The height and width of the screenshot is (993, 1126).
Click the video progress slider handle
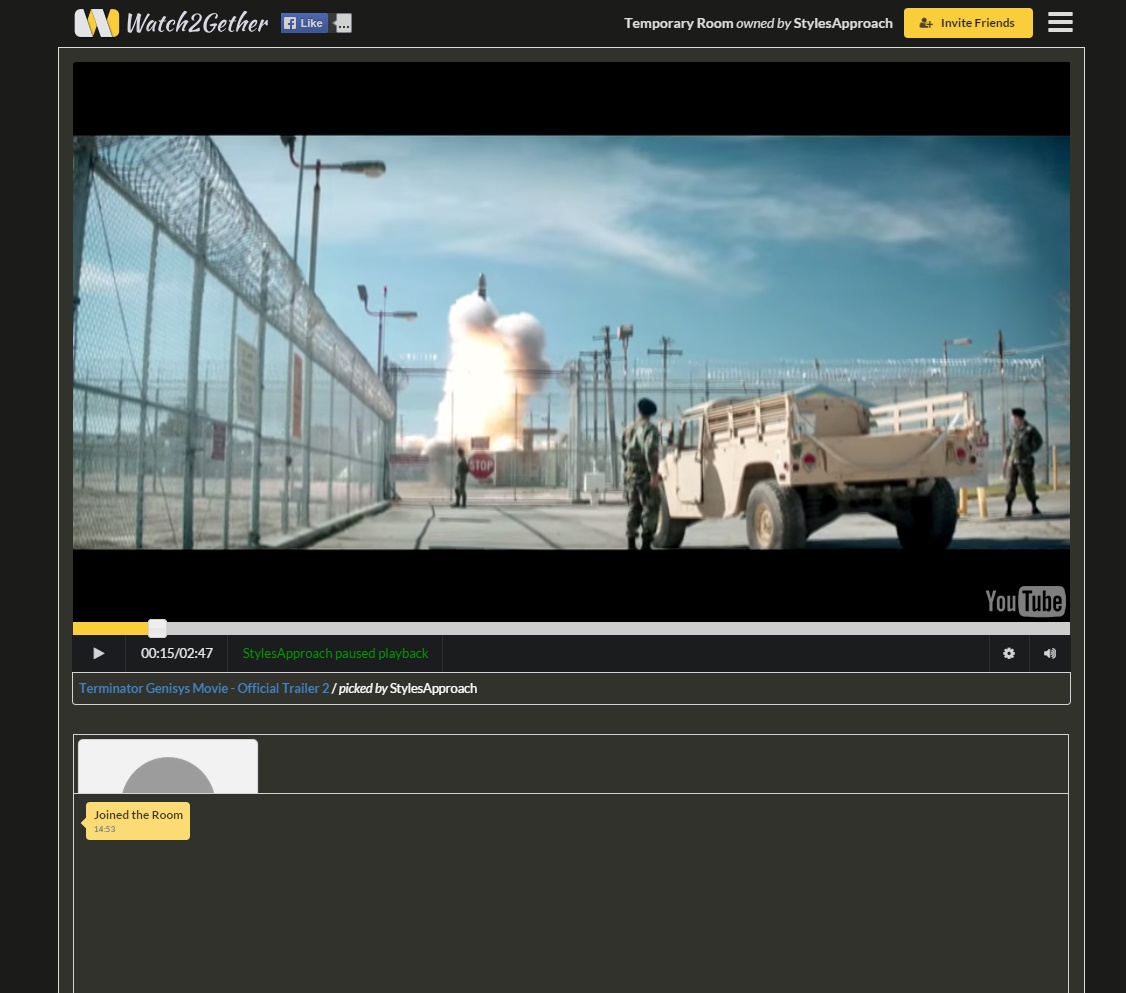[157, 628]
